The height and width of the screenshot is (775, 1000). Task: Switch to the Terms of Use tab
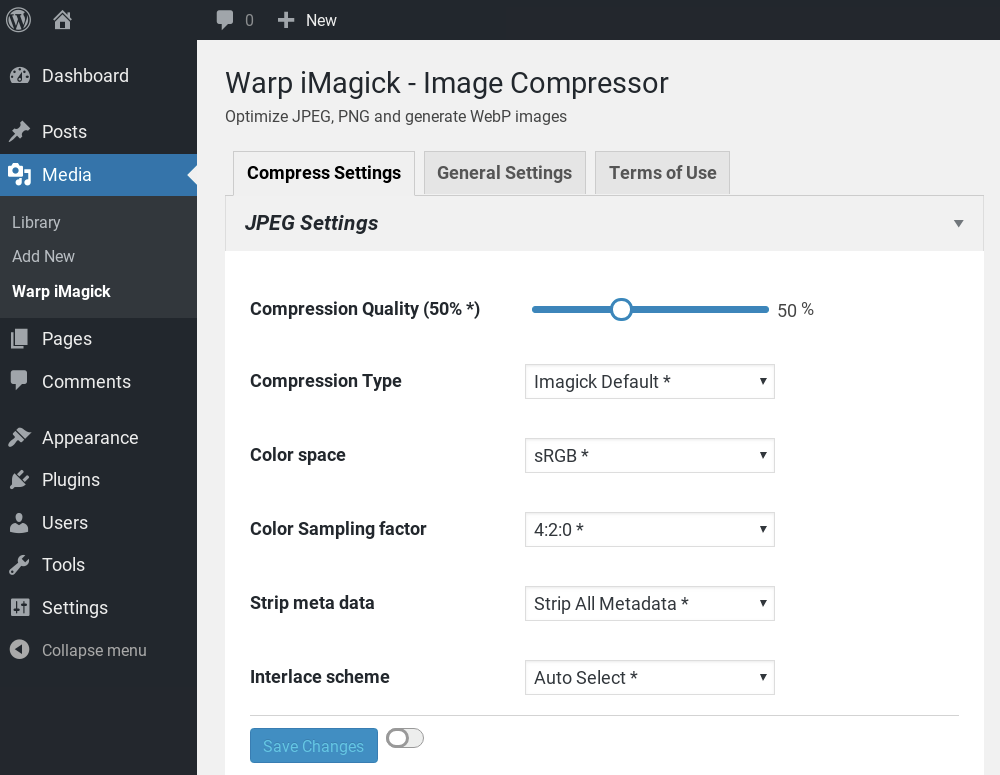(662, 173)
